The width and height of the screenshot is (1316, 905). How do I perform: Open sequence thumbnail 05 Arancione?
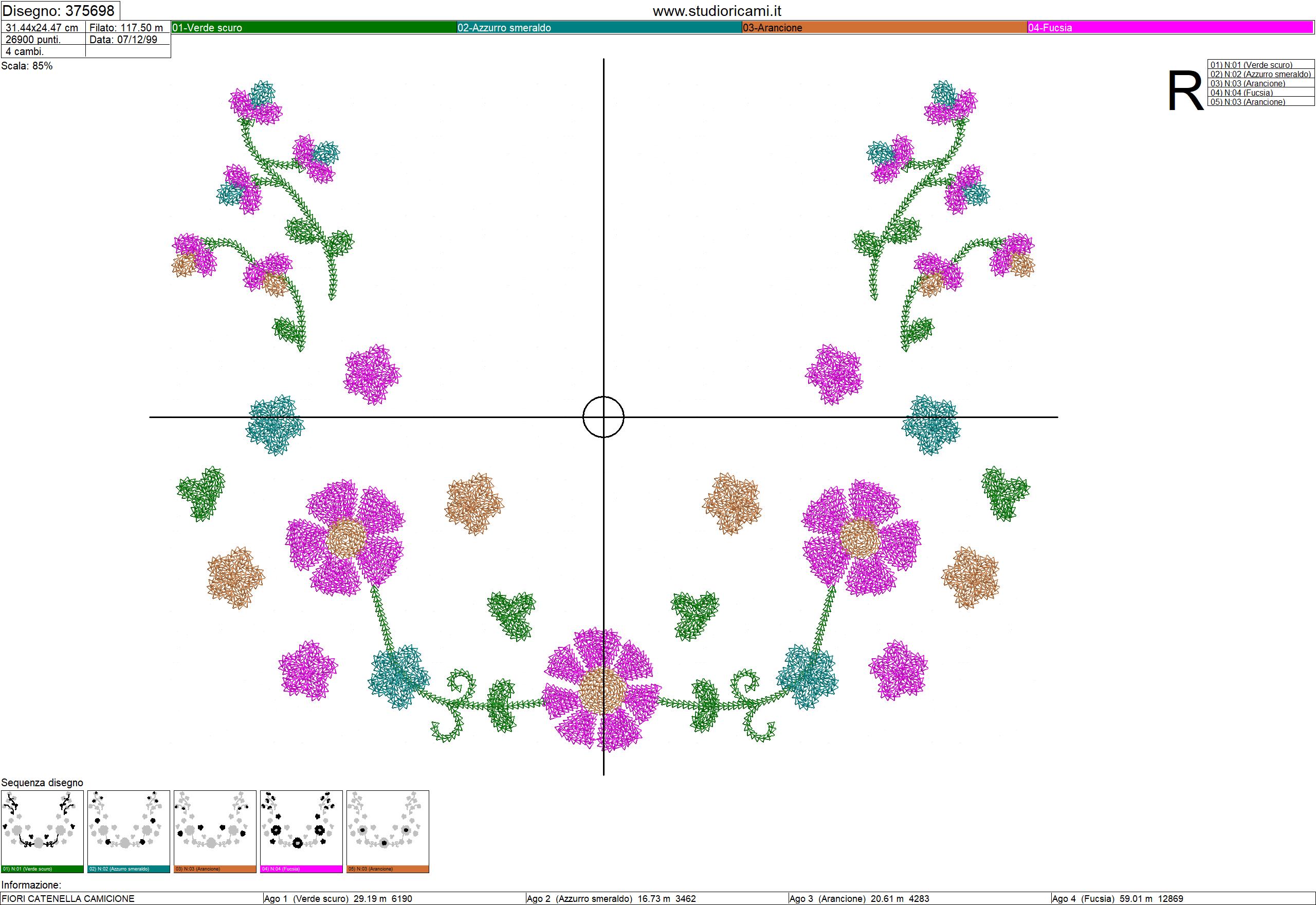(388, 831)
